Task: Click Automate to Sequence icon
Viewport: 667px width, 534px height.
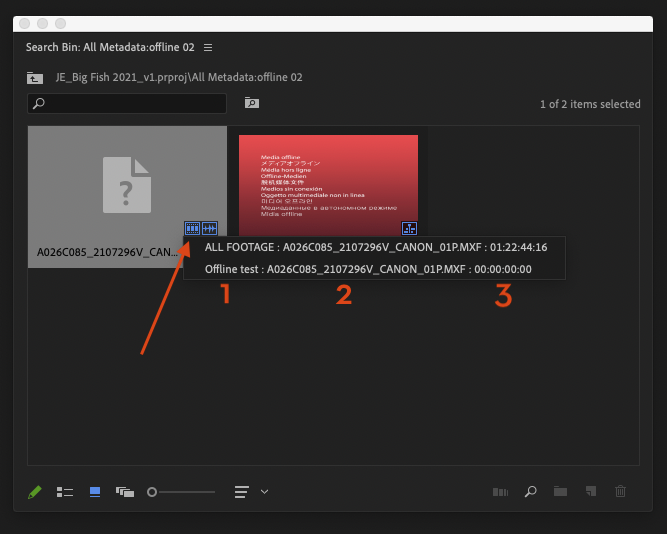Action: 501,492
